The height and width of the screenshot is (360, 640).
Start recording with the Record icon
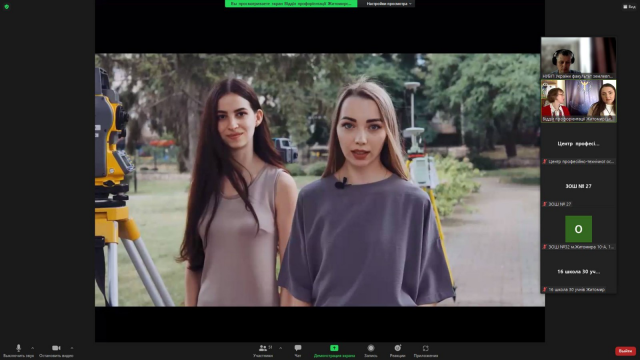tap(371, 350)
